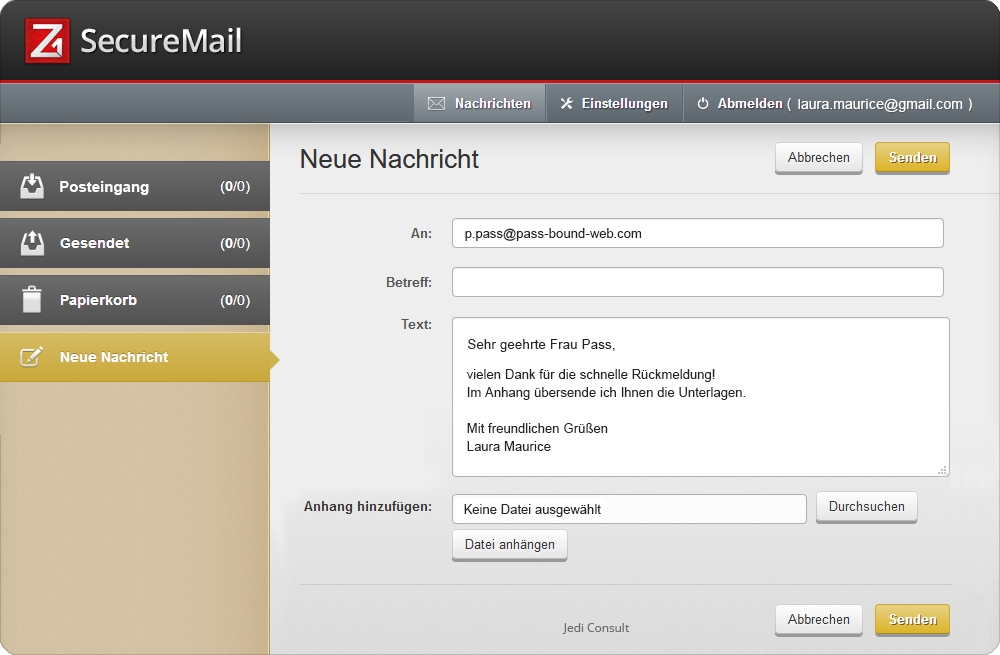Select Neue Nachricht in the sidebar
Image resolution: width=1000 pixels, height=655 pixels.
pyautogui.click(x=135, y=357)
